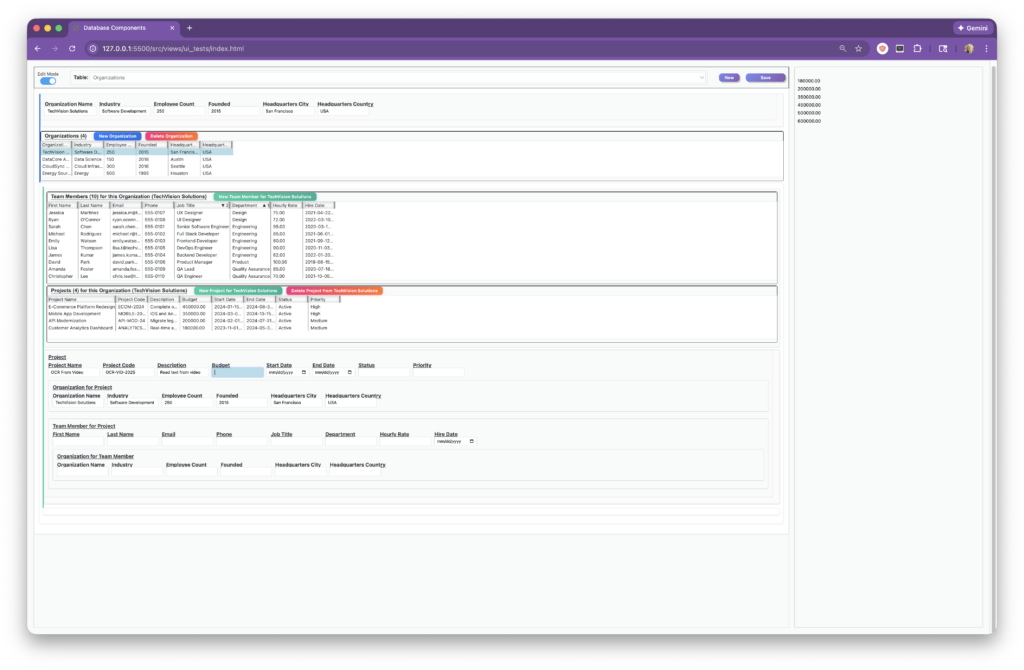This screenshot has height=670, width=1024.
Task: Open the browser extensions puzzle icon
Action: tap(918, 48)
